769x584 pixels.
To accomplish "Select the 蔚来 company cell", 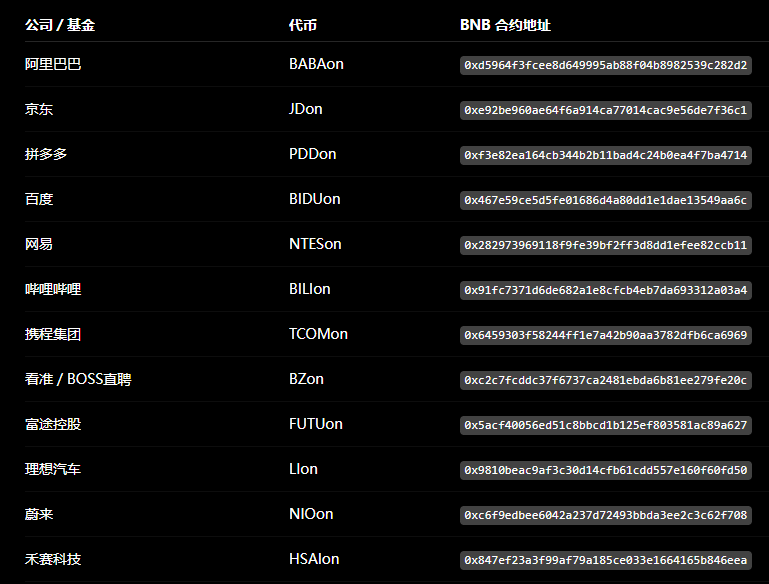I will [x=39, y=514].
